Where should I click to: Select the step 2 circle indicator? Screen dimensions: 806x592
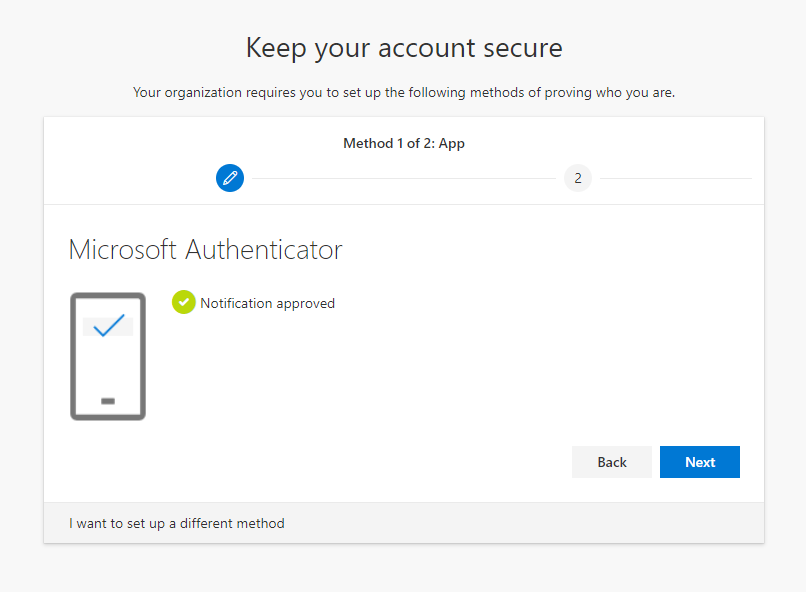coord(578,178)
